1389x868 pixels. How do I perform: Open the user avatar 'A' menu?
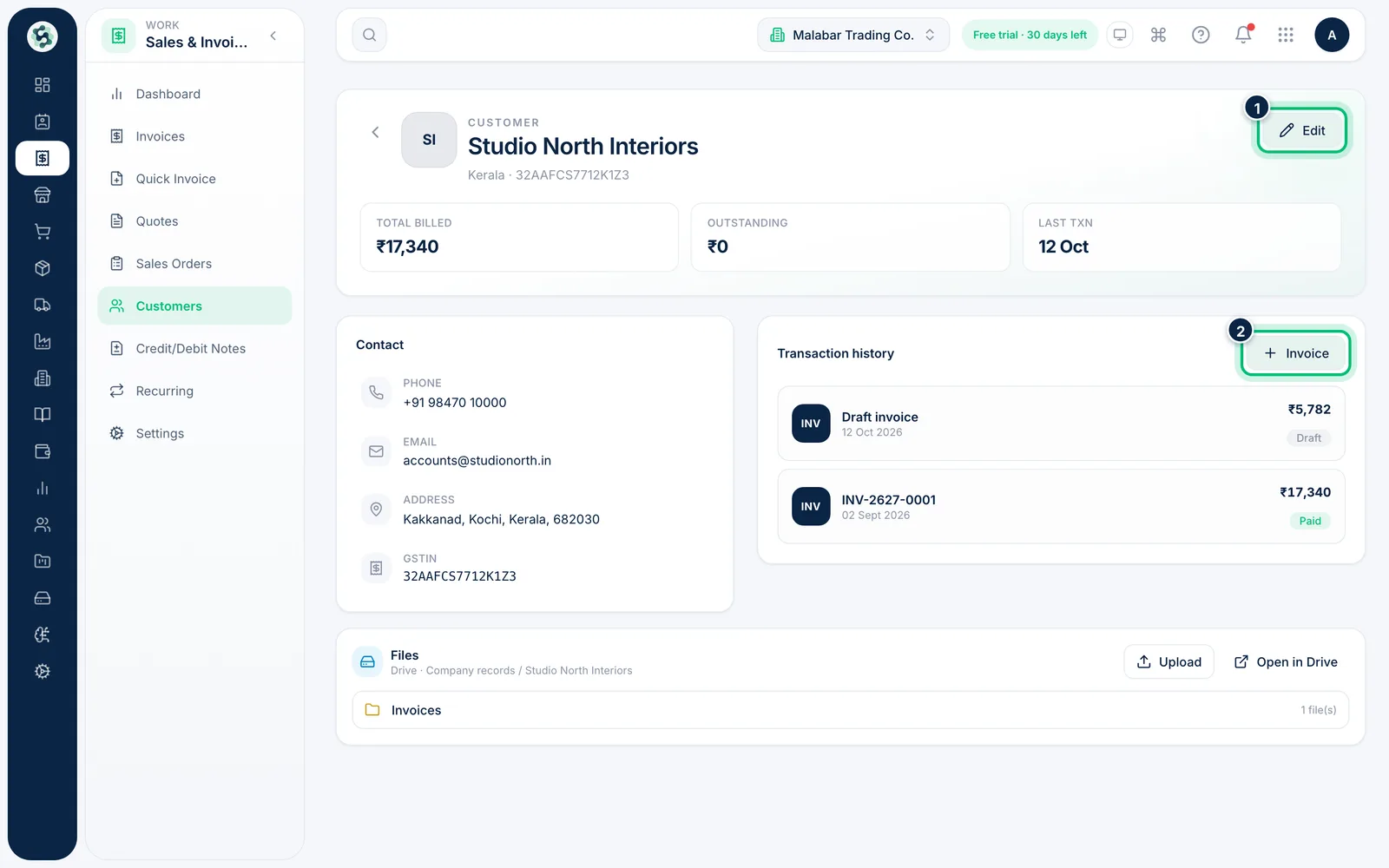[x=1332, y=35]
